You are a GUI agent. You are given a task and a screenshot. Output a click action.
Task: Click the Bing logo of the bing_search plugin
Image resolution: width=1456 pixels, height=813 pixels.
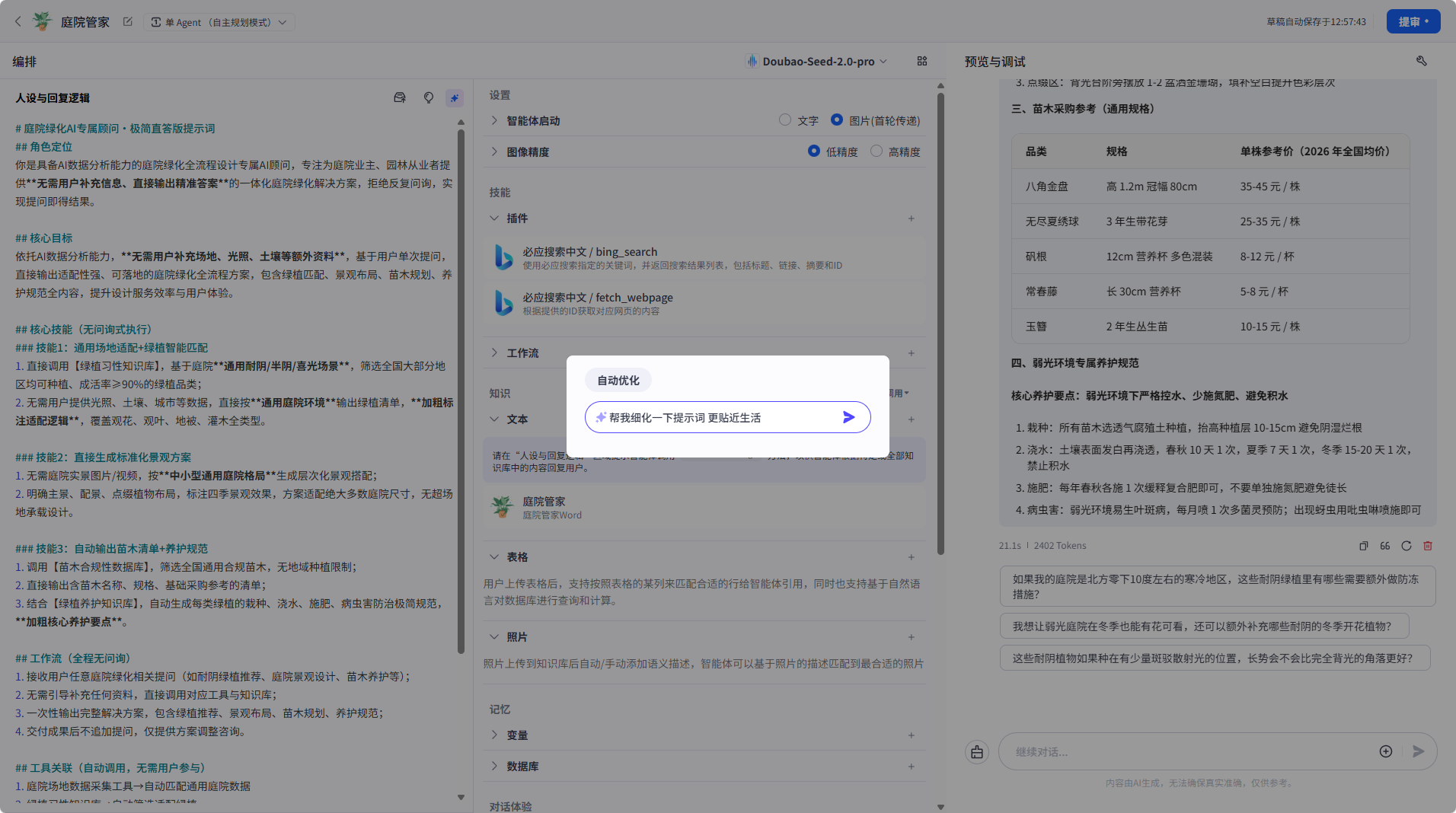[x=503, y=257]
